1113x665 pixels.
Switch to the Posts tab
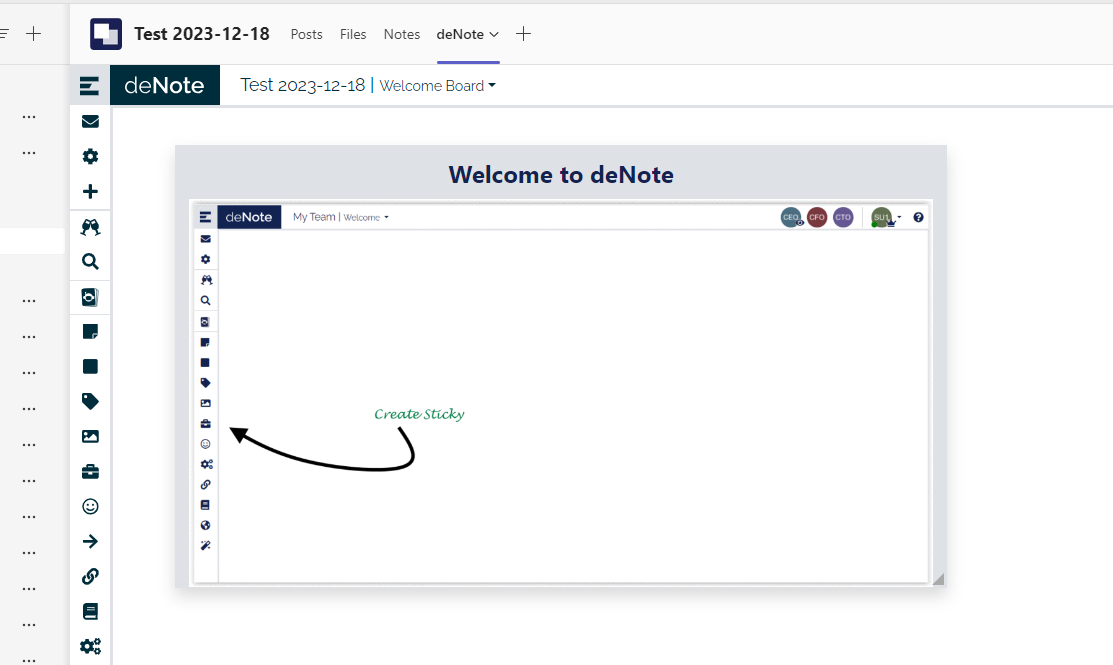pyautogui.click(x=307, y=34)
